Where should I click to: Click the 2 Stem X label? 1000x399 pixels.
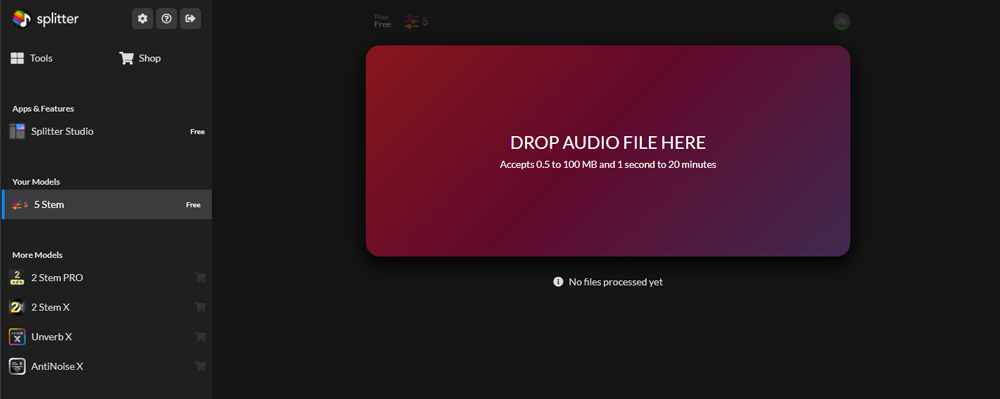[x=50, y=307]
